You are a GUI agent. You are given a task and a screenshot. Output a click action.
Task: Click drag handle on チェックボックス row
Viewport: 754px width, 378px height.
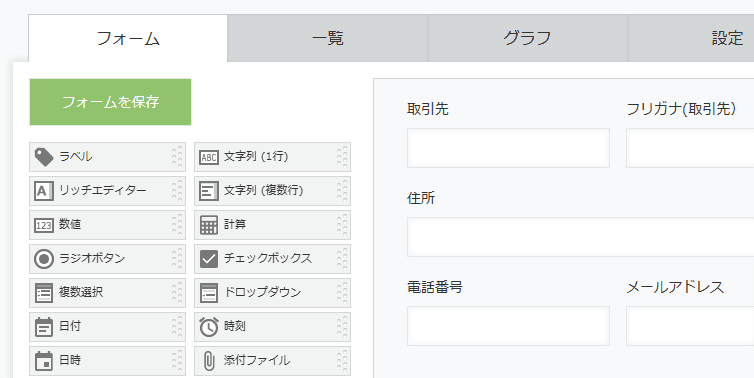(342, 259)
